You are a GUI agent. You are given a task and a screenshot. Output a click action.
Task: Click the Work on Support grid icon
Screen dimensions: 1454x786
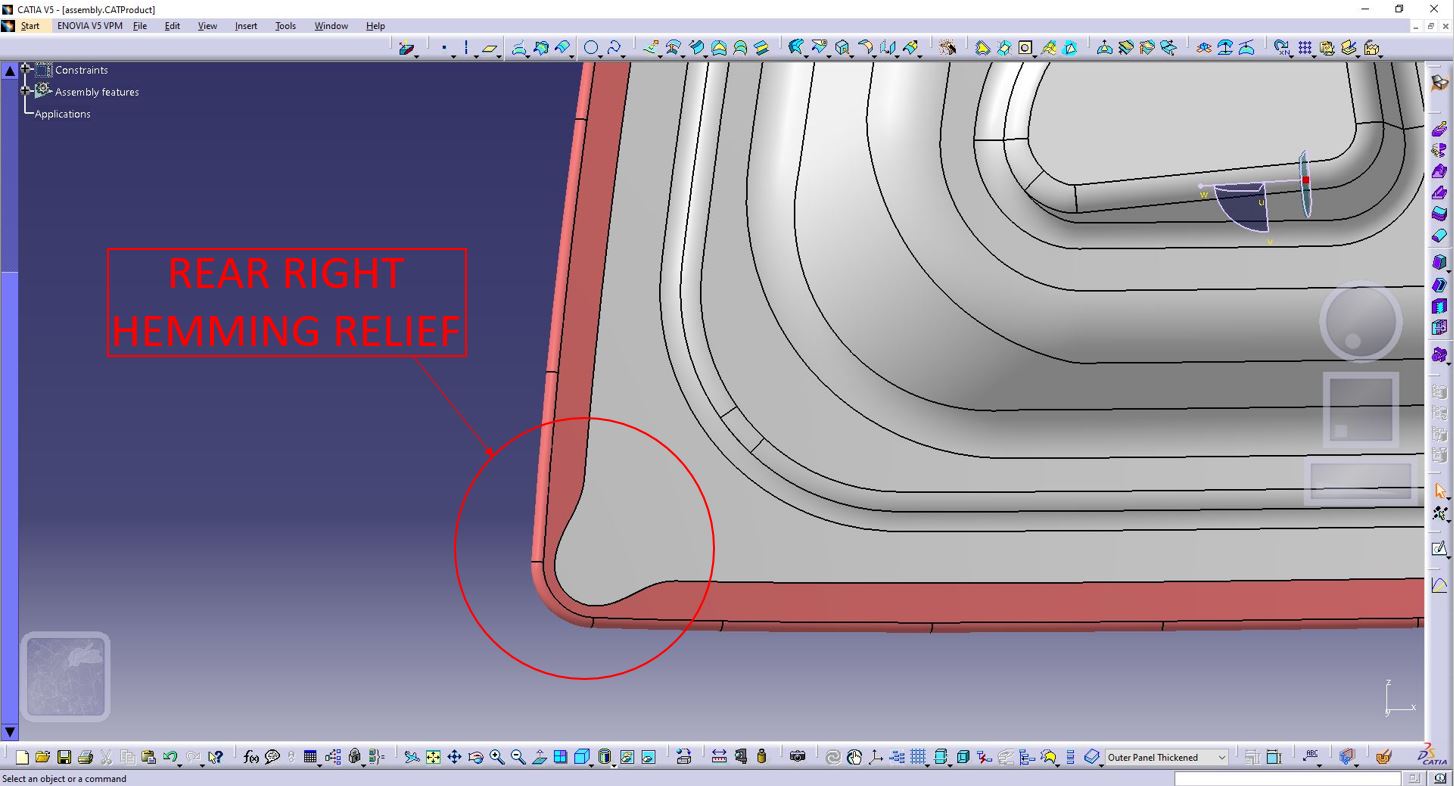[x=918, y=758]
